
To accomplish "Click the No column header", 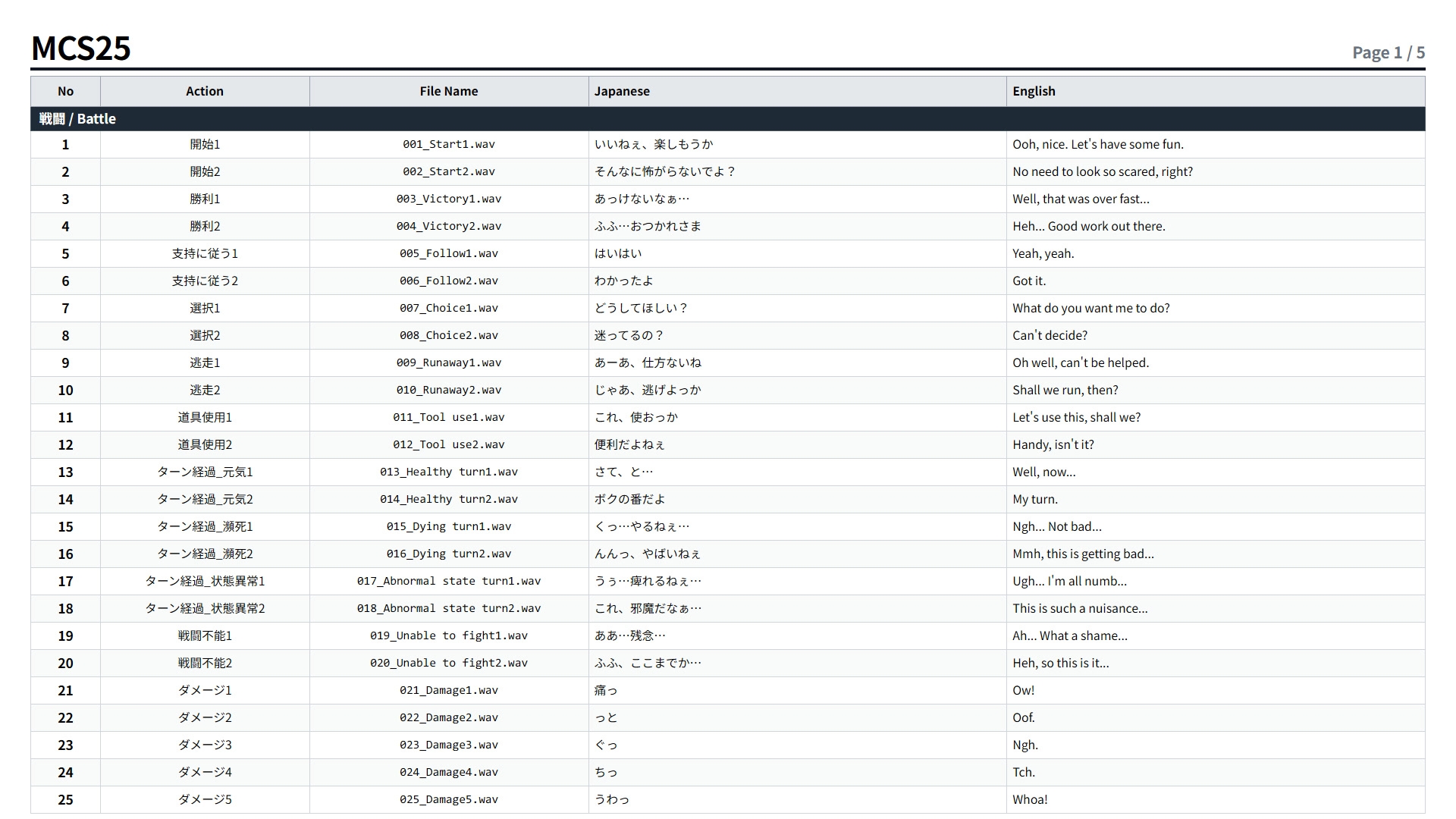I will click(66, 91).
